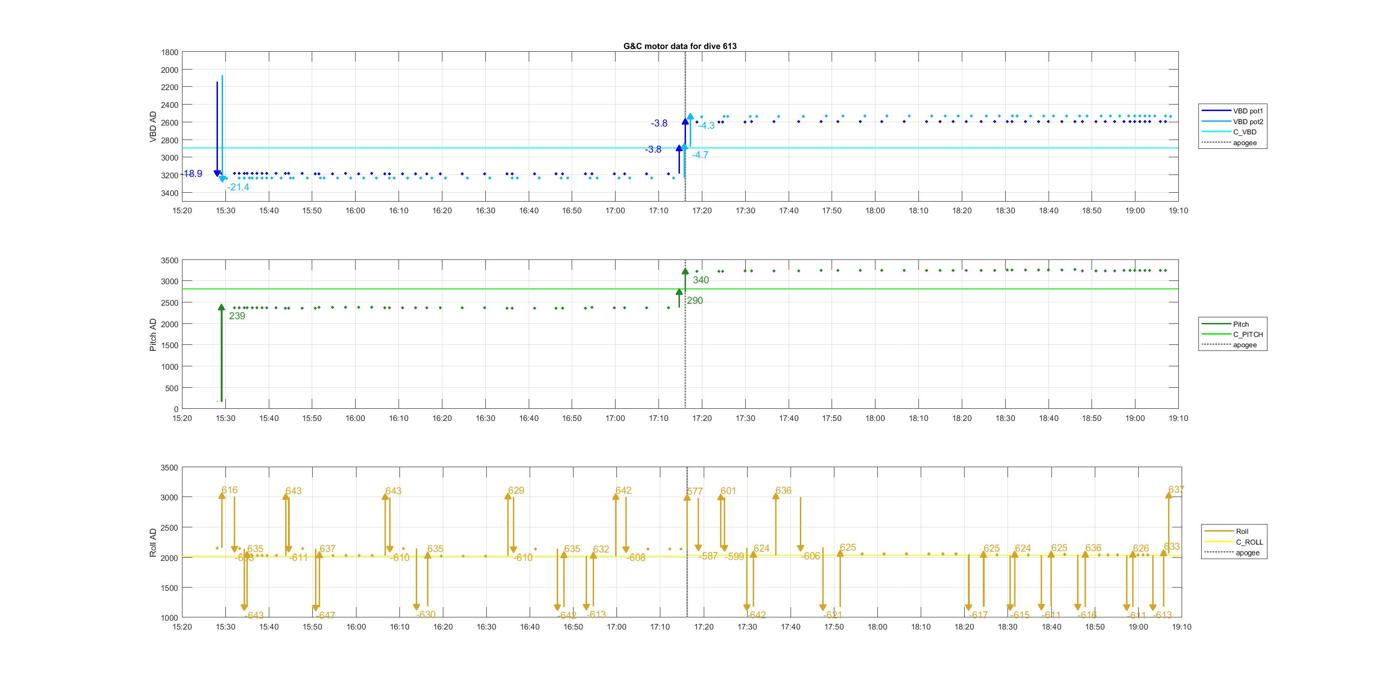The height and width of the screenshot is (693, 1400).
Task: Click the 'Pitch AD' y-axis label
Action: (154, 333)
